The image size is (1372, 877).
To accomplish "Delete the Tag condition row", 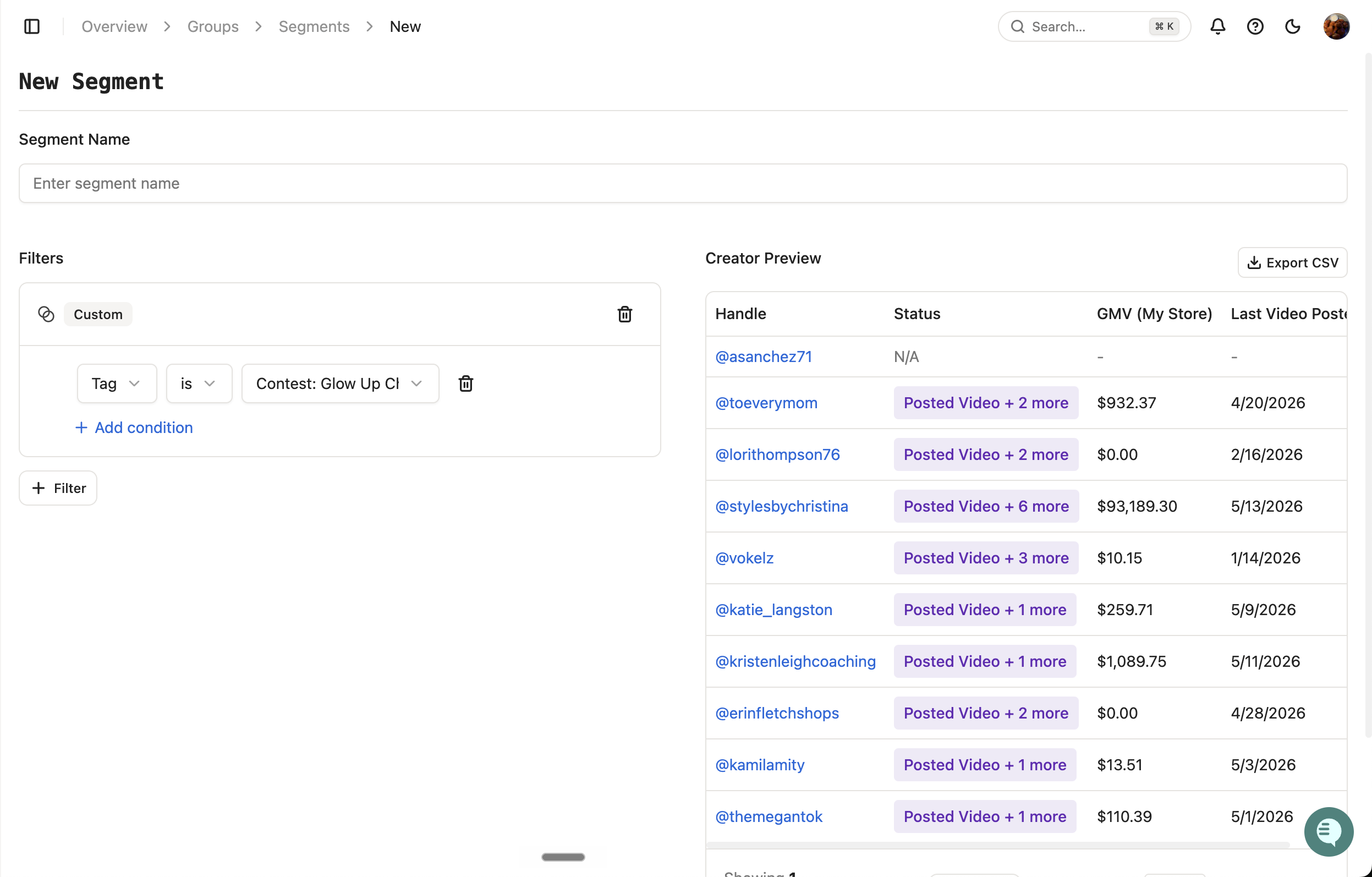I will tap(465, 383).
